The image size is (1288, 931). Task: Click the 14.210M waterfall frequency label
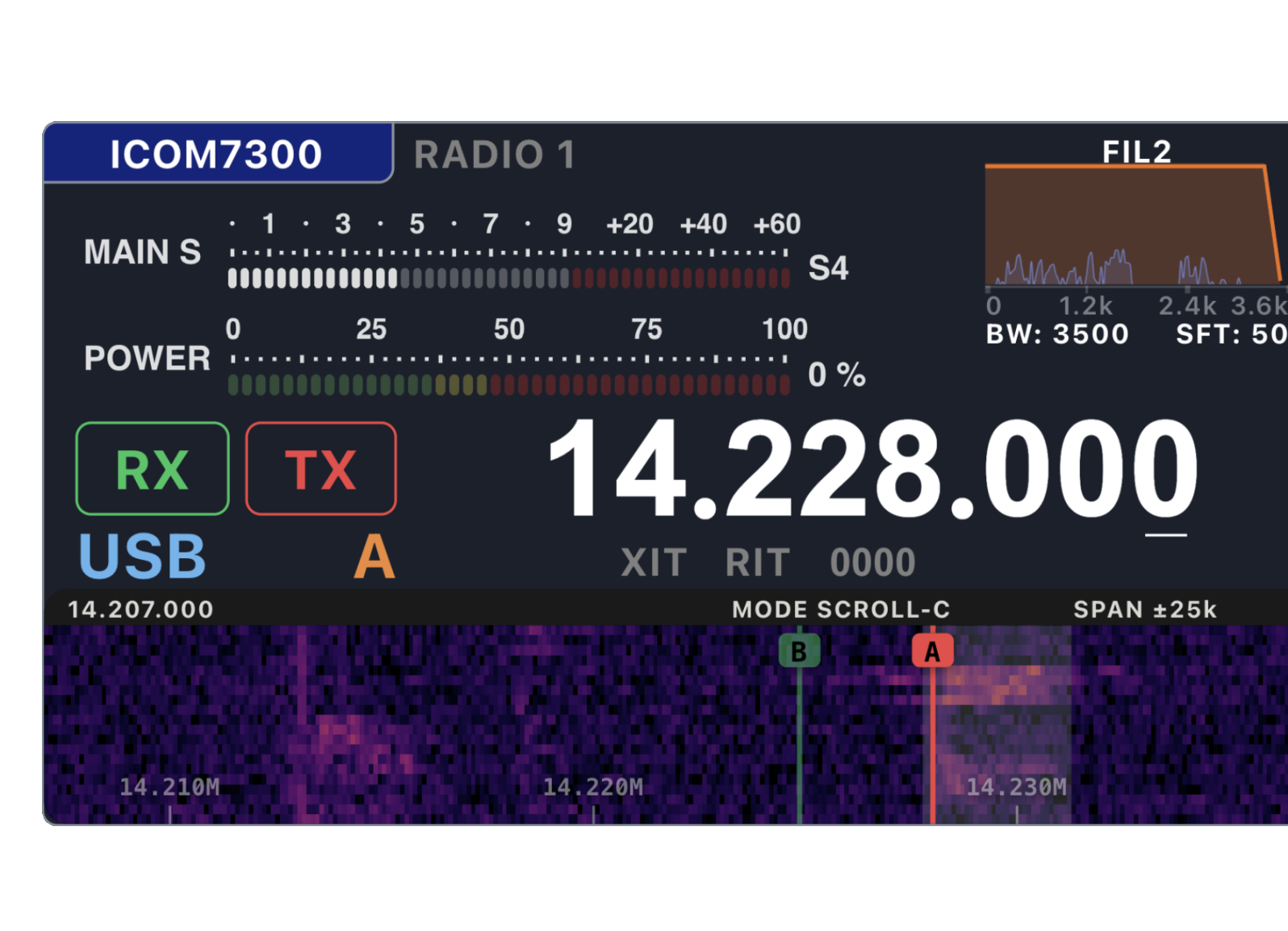(169, 787)
